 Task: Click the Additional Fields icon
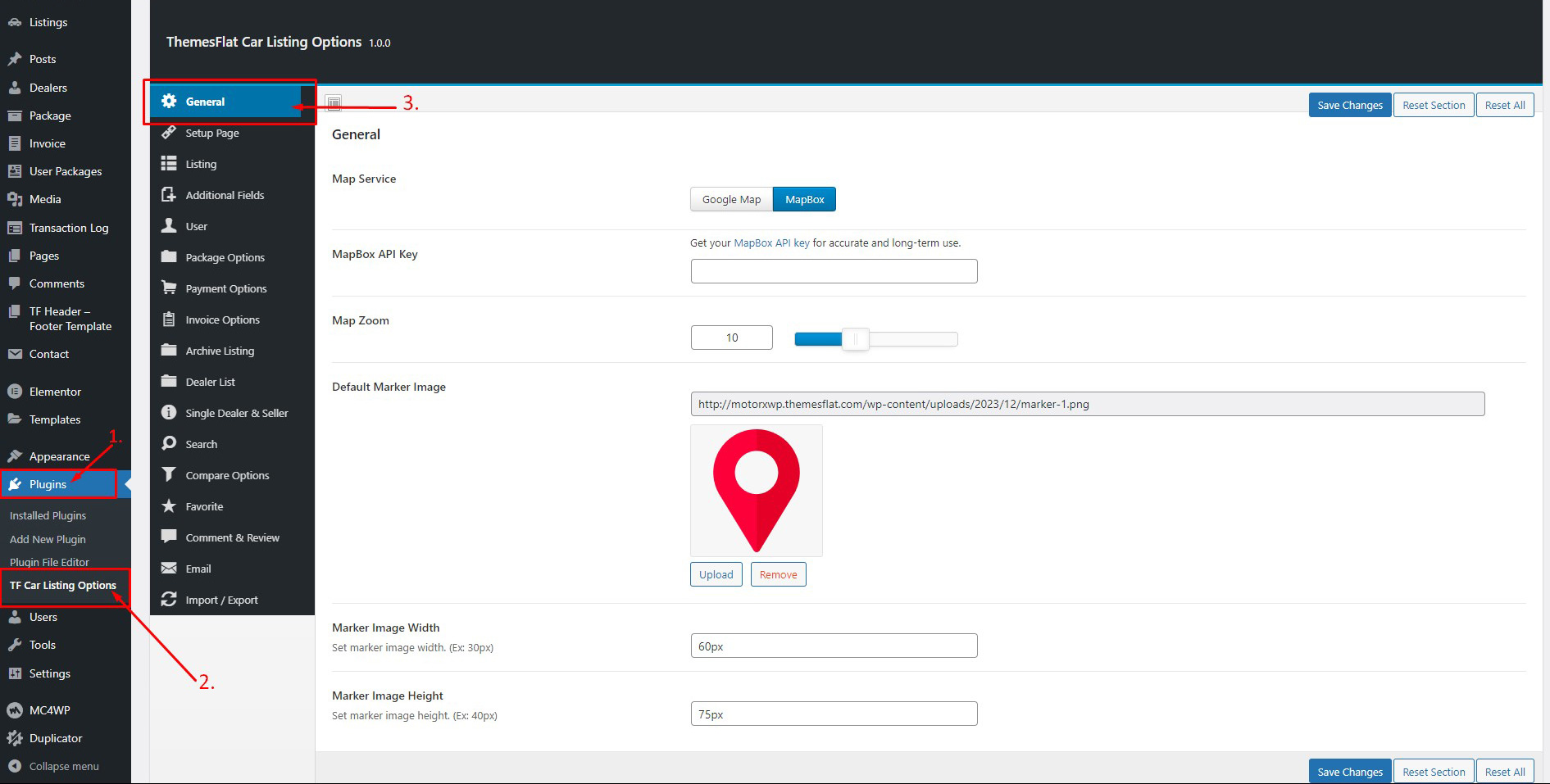pos(169,194)
